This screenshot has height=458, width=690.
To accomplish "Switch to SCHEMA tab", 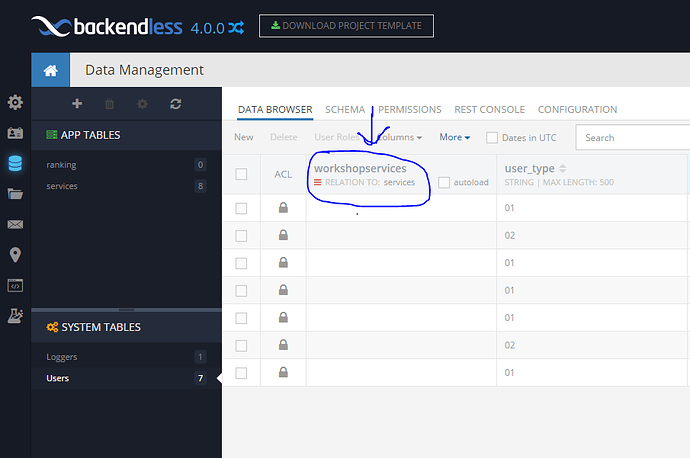I will [x=345, y=110].
